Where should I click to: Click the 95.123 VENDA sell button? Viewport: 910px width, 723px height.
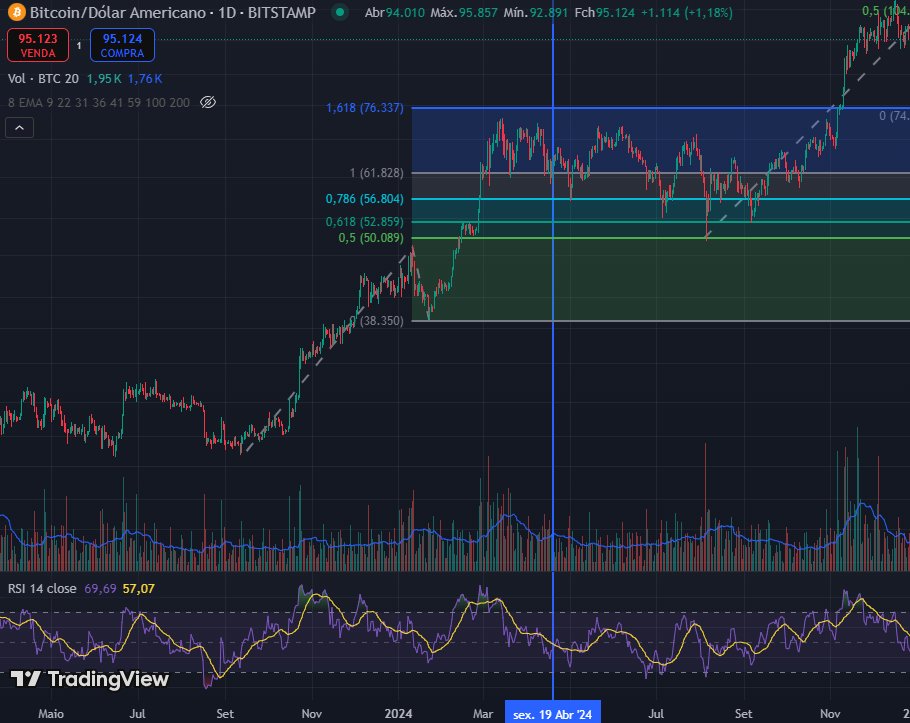point(38,45)
